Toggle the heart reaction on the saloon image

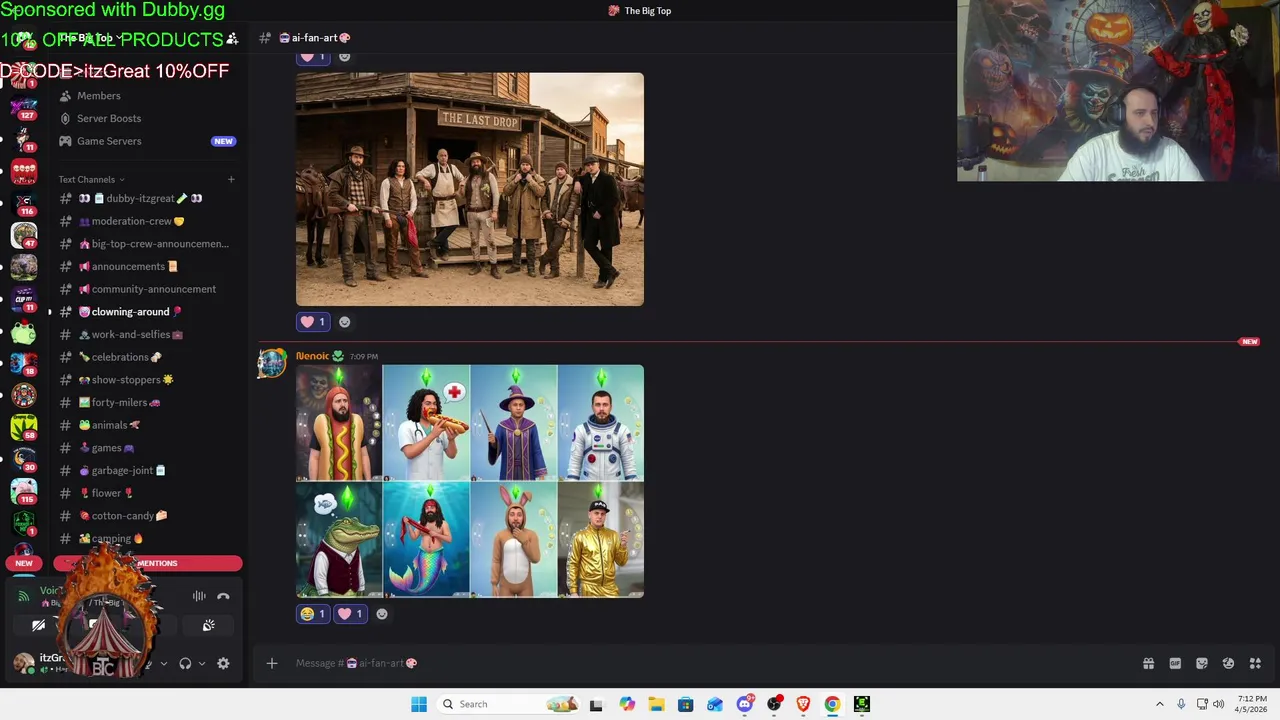313,322
